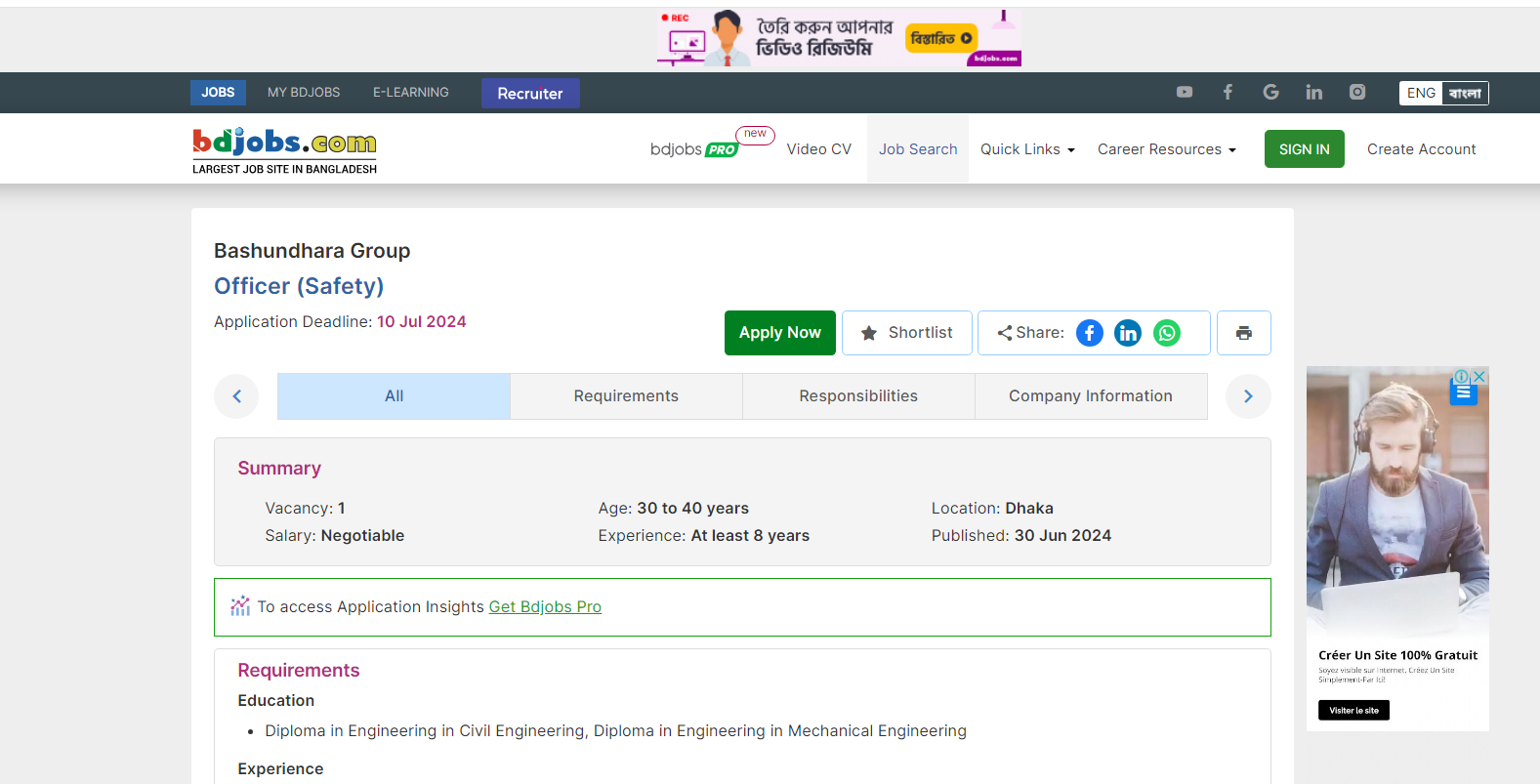Click Apply Now button

pyautogui.click(x=780, y=333)
